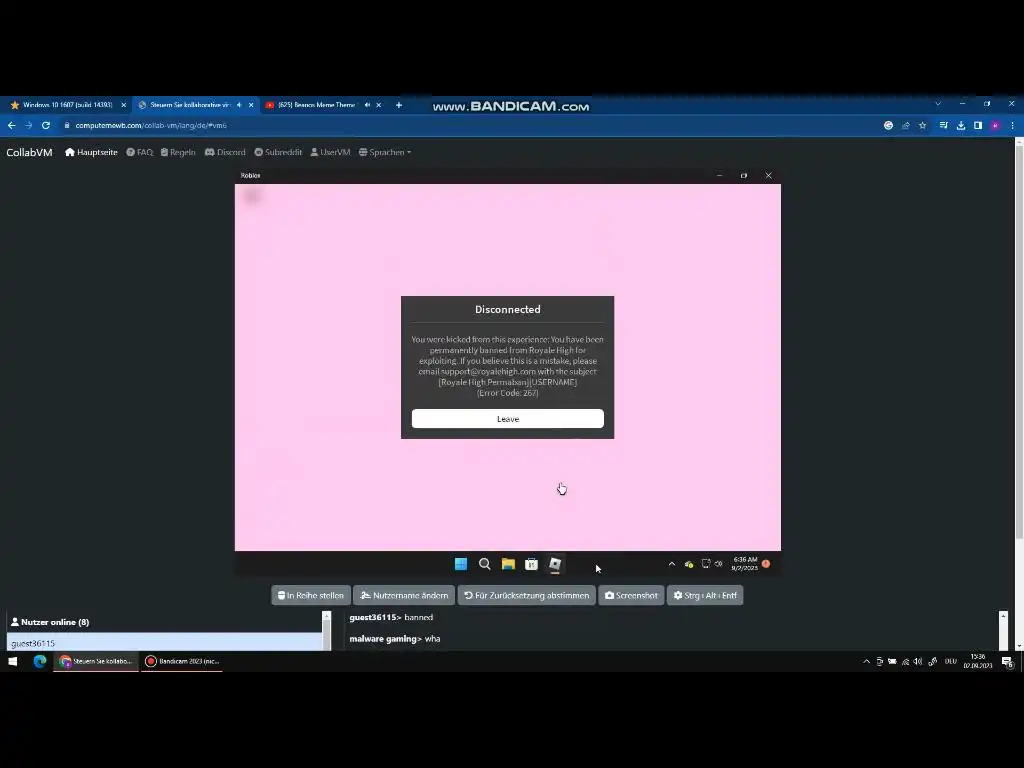Screen dimensions: 1024x768
Task: Mute audio on the YouTube tab
Action: click(x=367, y=105)
